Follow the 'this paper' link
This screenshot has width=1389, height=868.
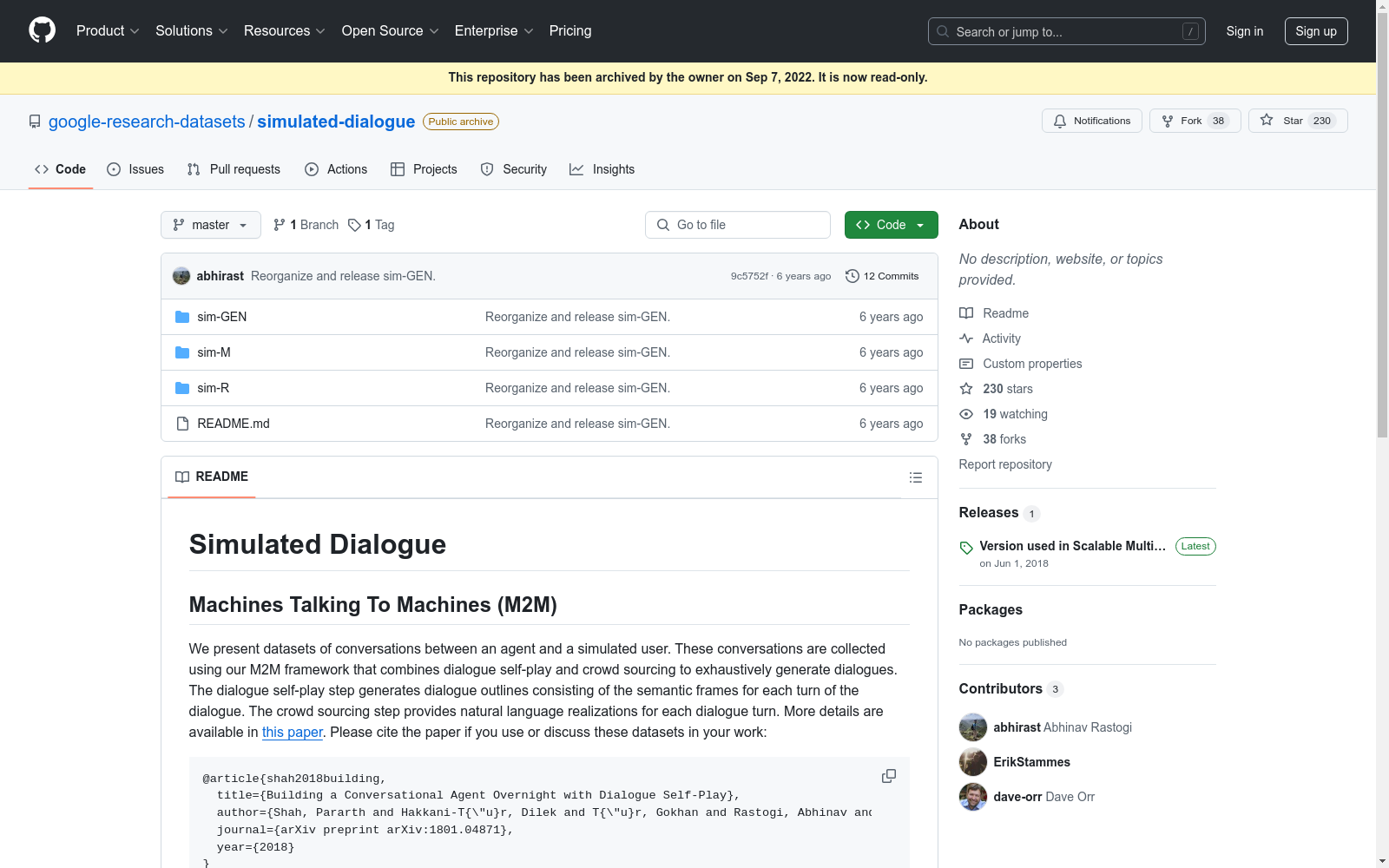pos(293,733)
